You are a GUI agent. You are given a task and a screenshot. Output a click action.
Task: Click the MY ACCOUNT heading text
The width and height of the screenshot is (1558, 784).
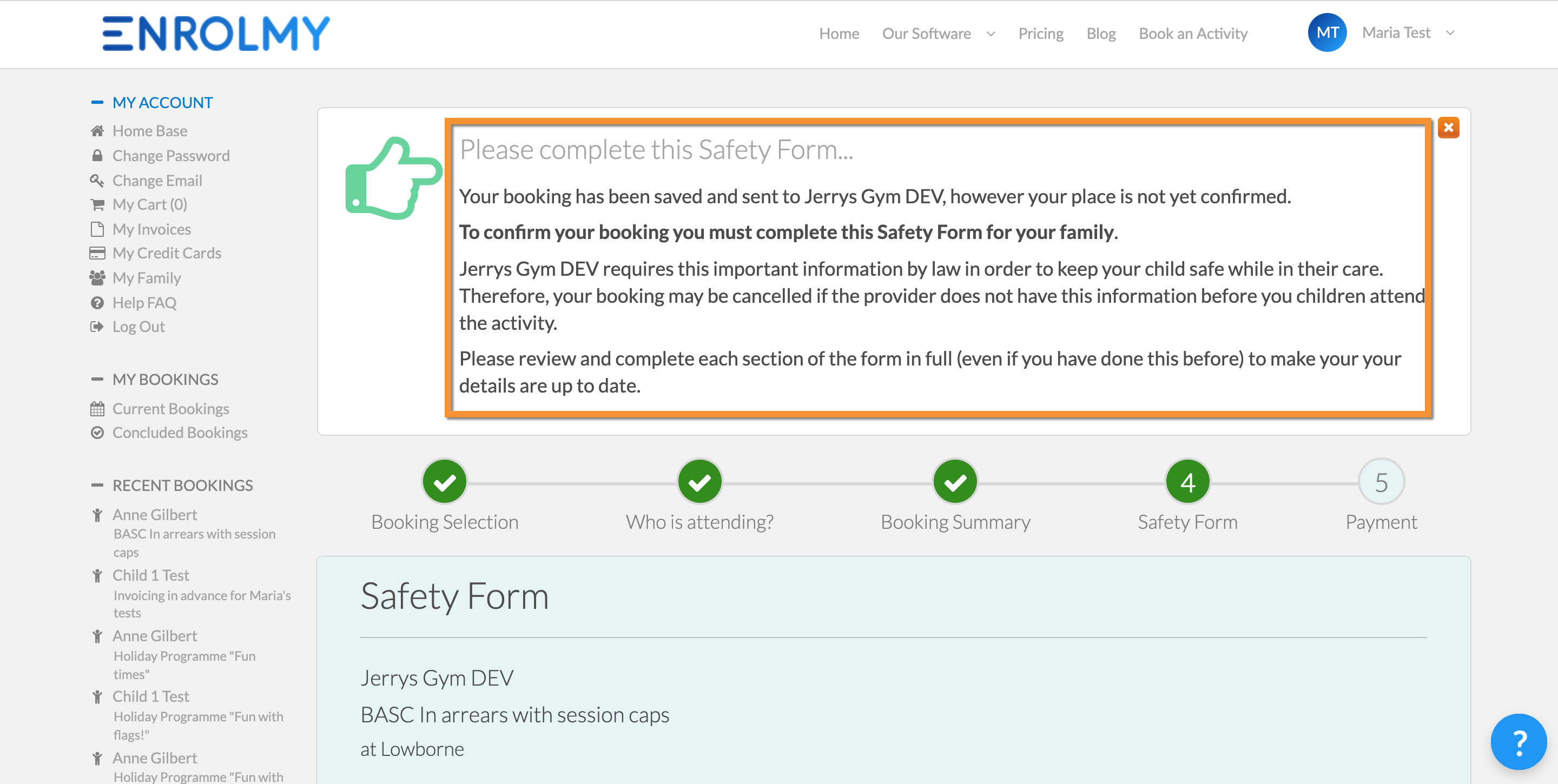163,102
